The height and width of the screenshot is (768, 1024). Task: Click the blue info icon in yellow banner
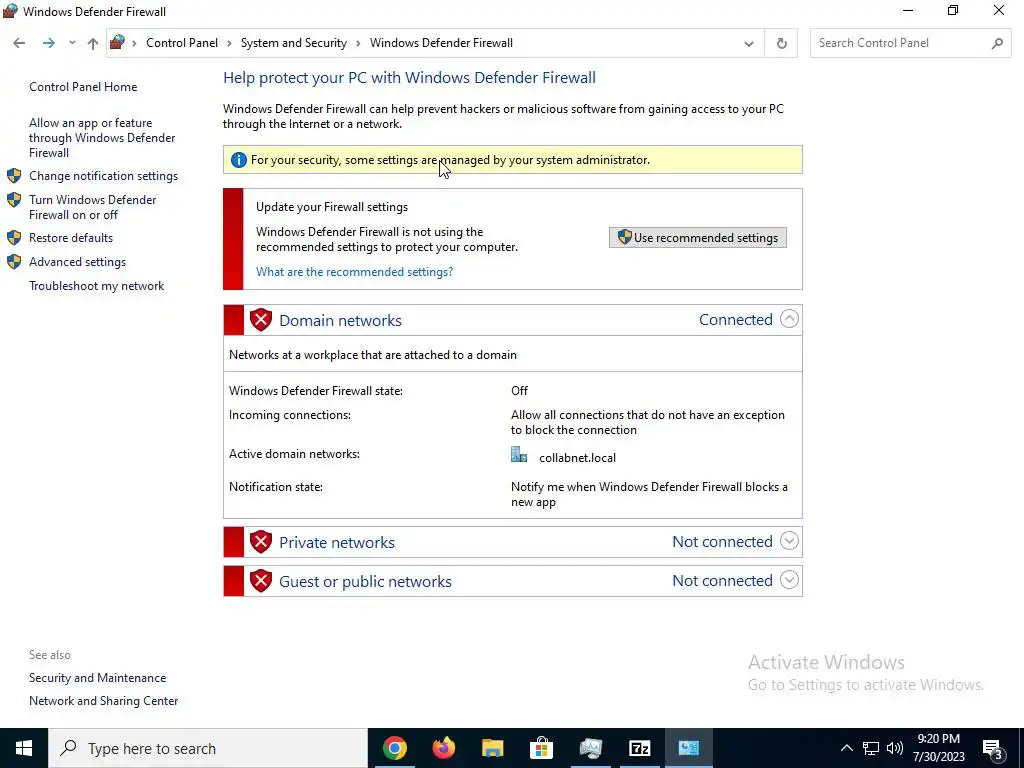[x=238, y=160]
